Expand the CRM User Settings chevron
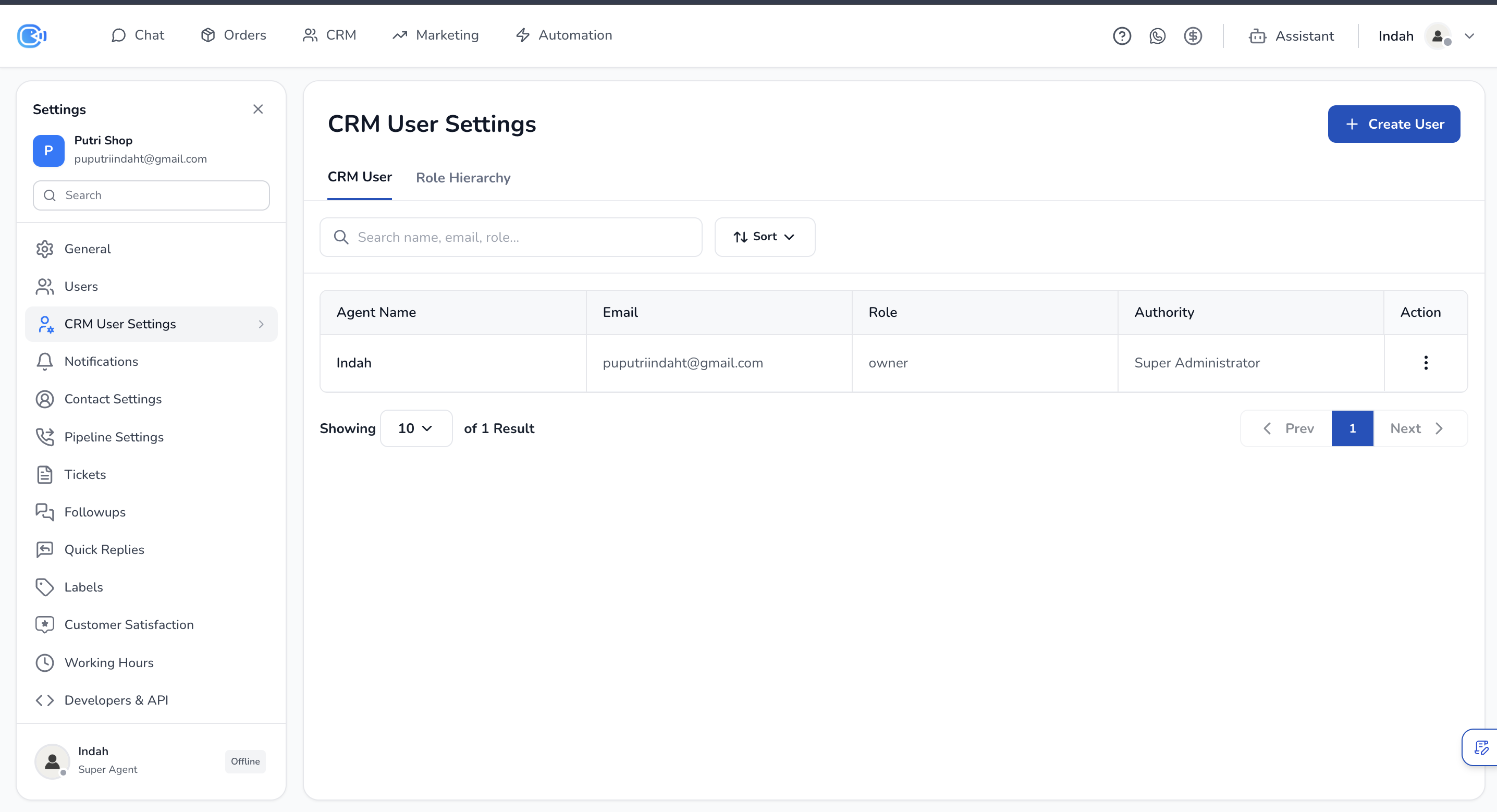Image resolution: width=1497 pixels, height=812 pixels. point(261,324)
